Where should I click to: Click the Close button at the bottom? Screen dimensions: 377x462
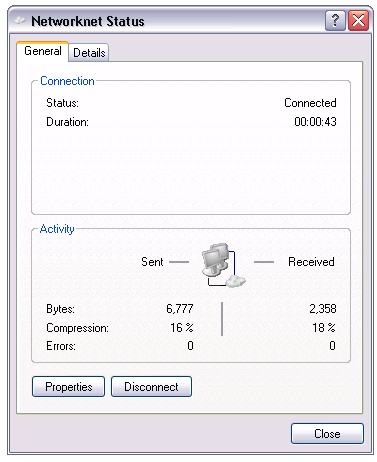[x=327, y=434]
